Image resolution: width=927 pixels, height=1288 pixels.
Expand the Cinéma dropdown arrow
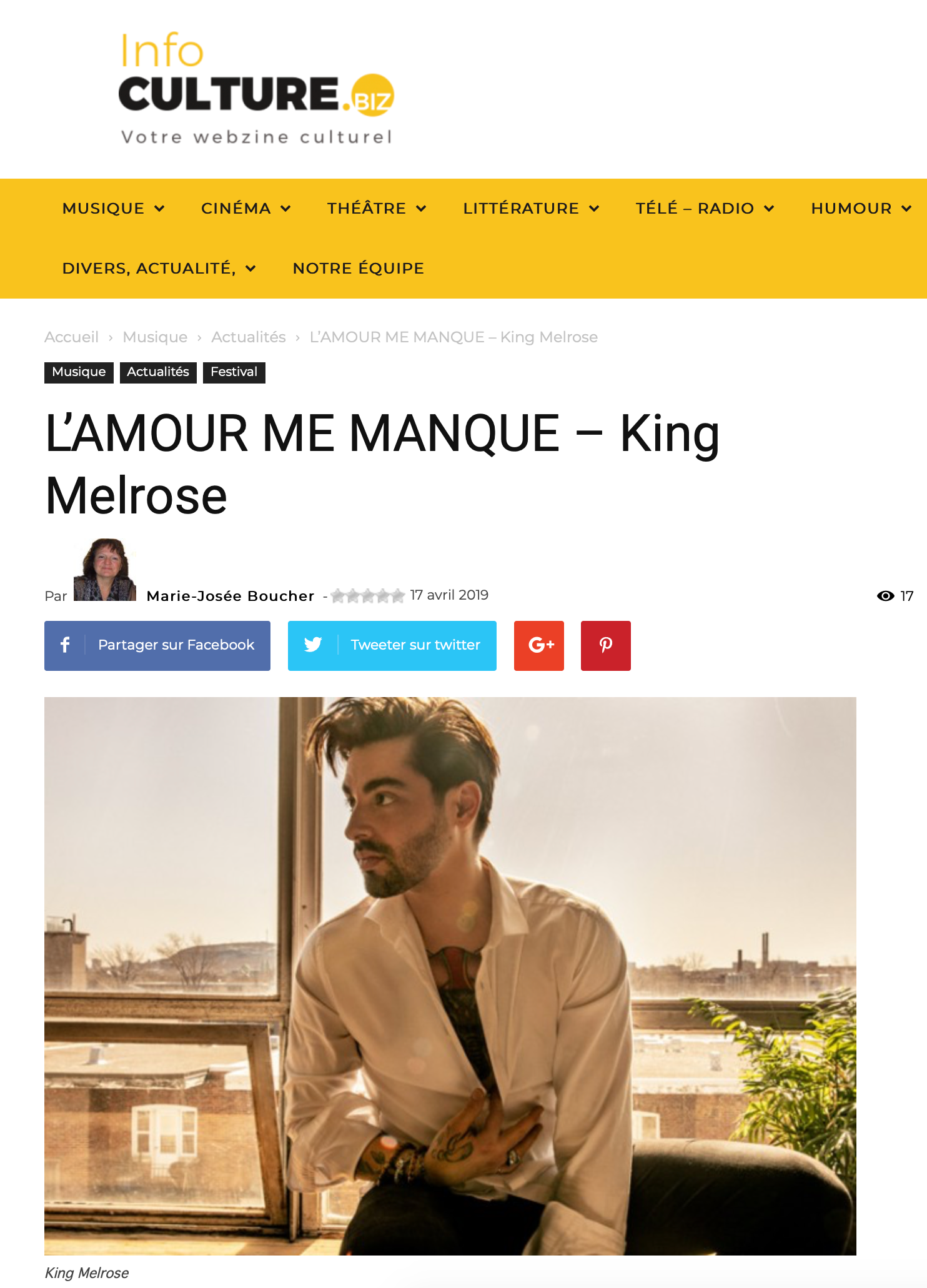pos(285,209)
